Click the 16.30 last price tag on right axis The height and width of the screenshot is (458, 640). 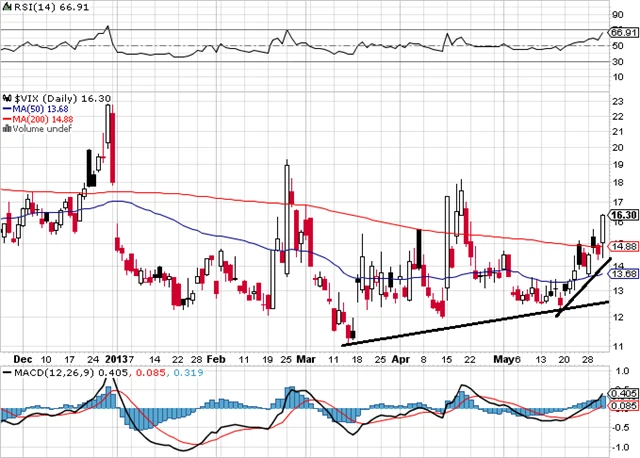pyautogui.click(x=623, y=215)
